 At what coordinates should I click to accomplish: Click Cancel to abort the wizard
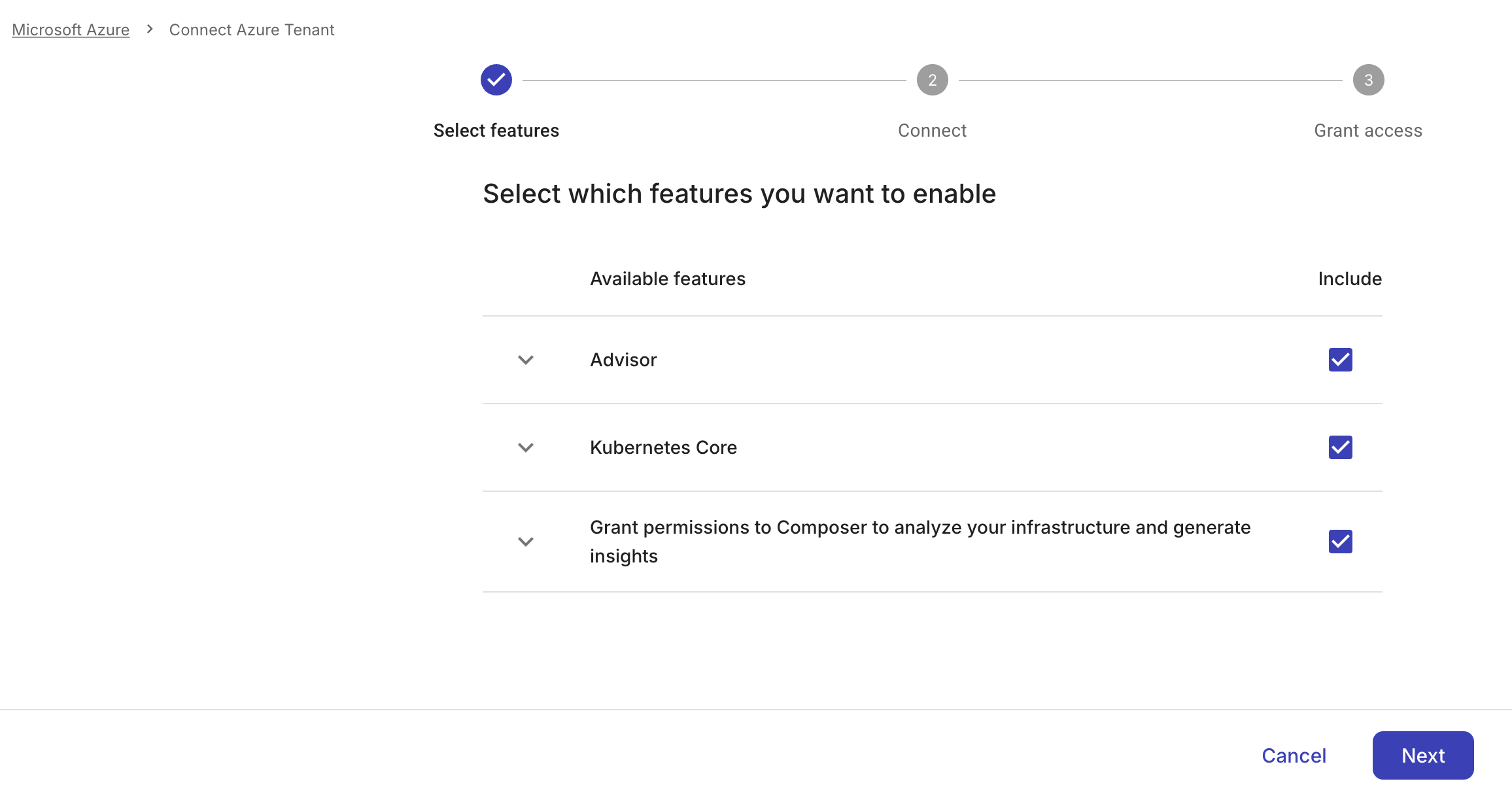(x=1294, y=755)
